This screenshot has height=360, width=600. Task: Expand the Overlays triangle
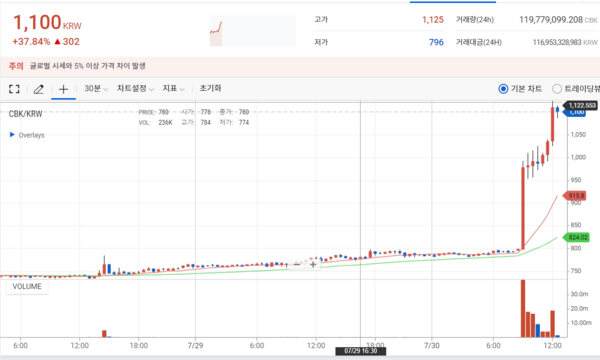point(12,135)
